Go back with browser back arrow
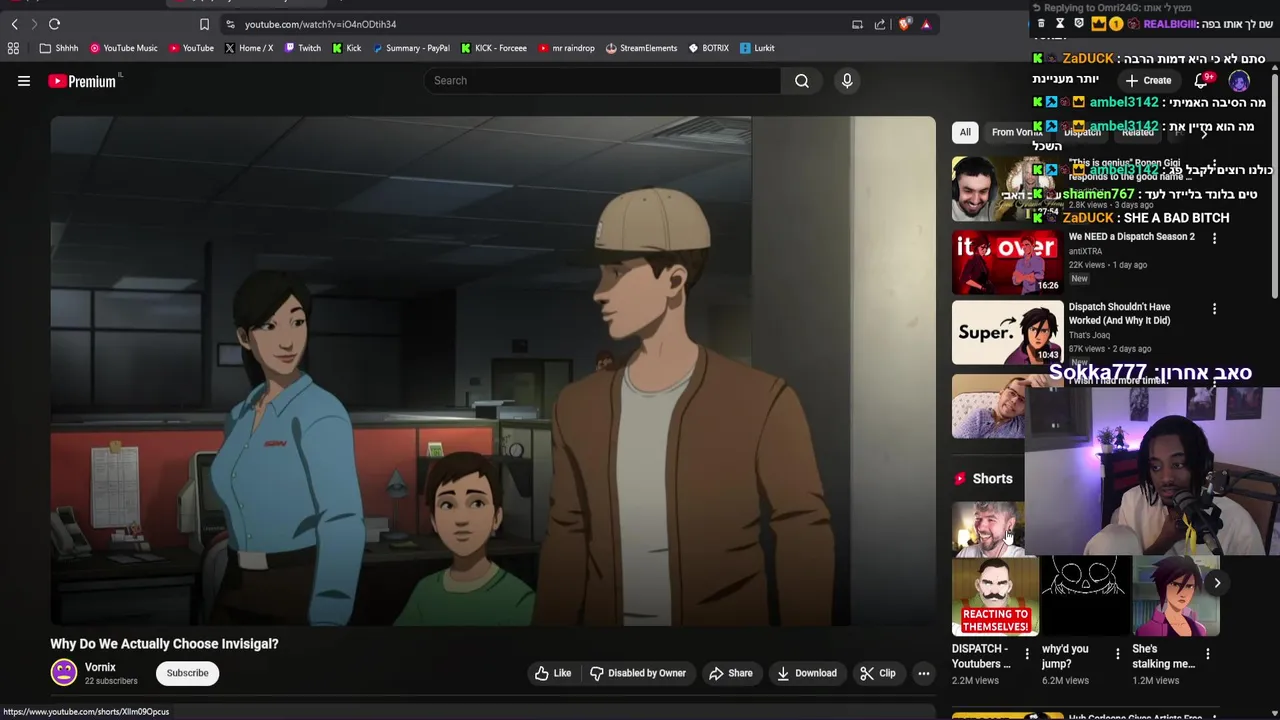The width and height of the screenshot is (1280, 720). coord(15,24)
